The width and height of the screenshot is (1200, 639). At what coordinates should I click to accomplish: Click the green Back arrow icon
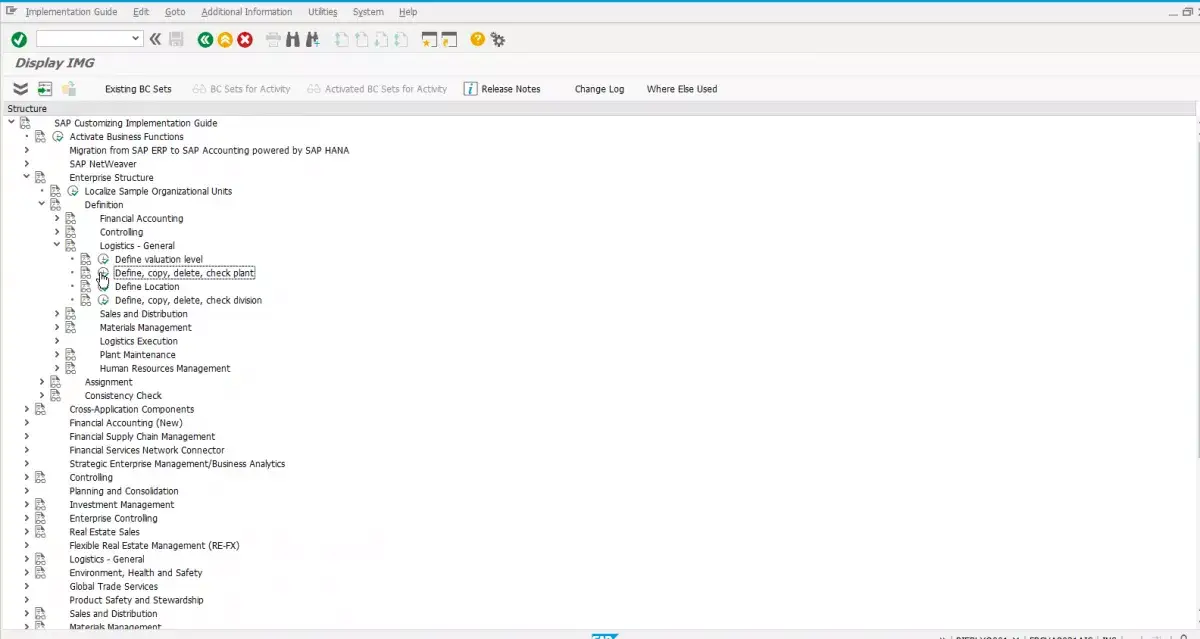206,39
